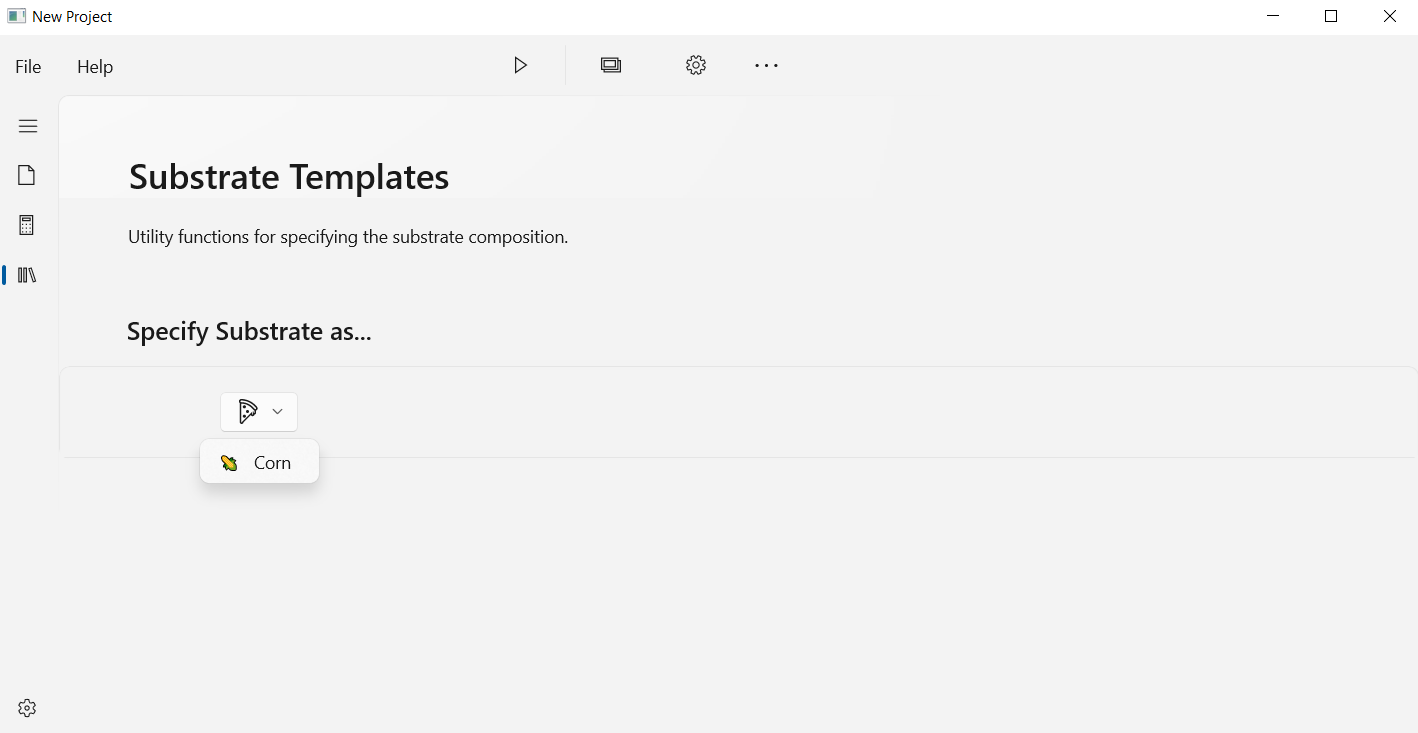Minimize the New Project window
This screenshot has width=1418, height=733.
click(1273, 16)
